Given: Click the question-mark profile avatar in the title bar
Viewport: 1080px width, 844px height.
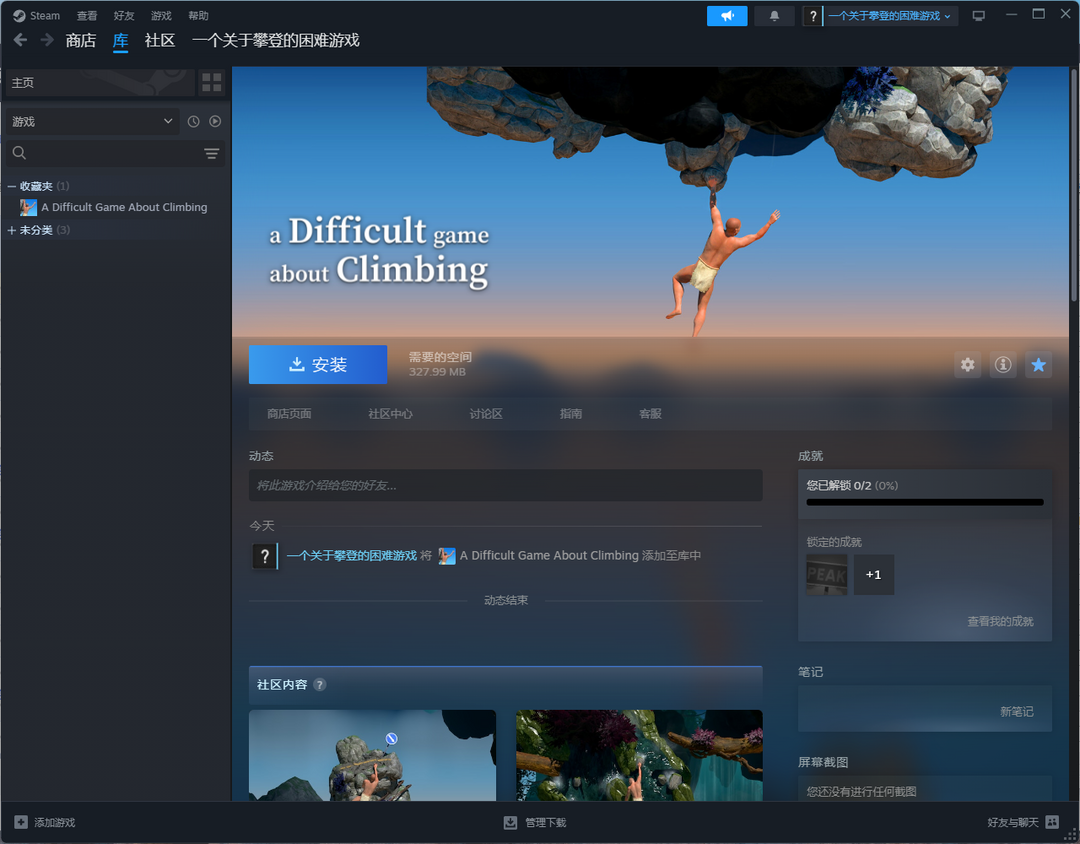Looking at the screenshot, I should click(x=813, y=16).
